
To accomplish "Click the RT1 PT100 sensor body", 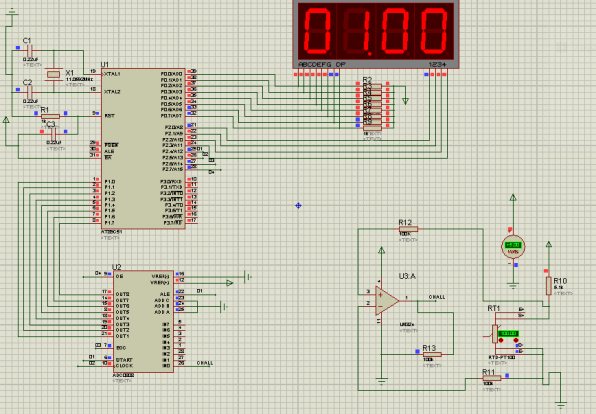I will click(x=495, y=334).
